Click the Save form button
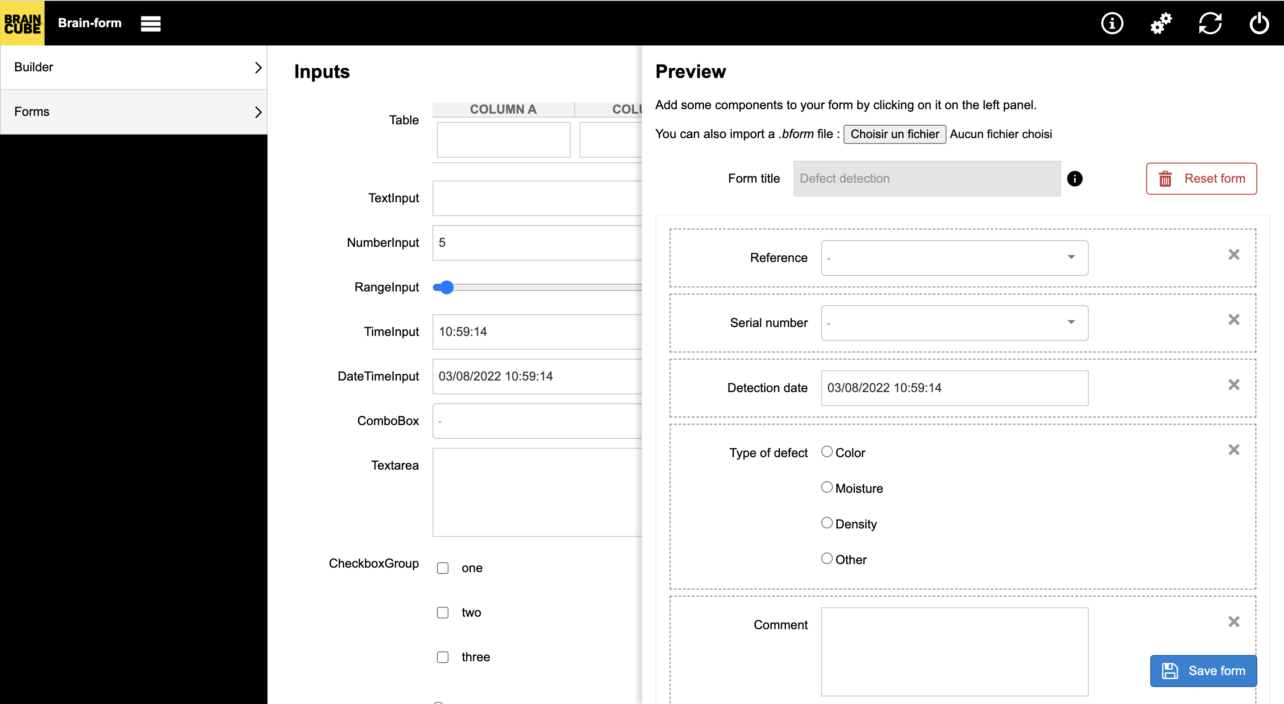The height and width of the screenshot is (704, 1284). pyautogui.click(x=1203, y=671)
